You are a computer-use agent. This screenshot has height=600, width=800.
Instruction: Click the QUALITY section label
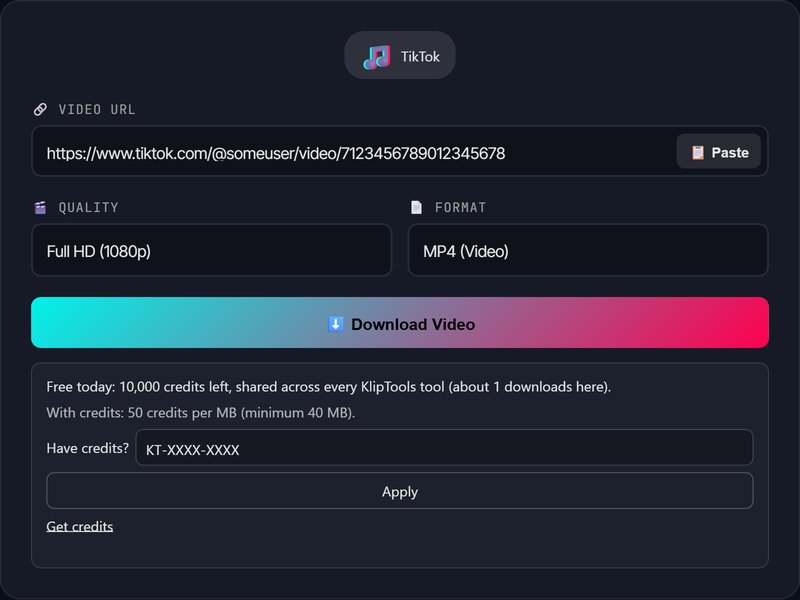88,207
